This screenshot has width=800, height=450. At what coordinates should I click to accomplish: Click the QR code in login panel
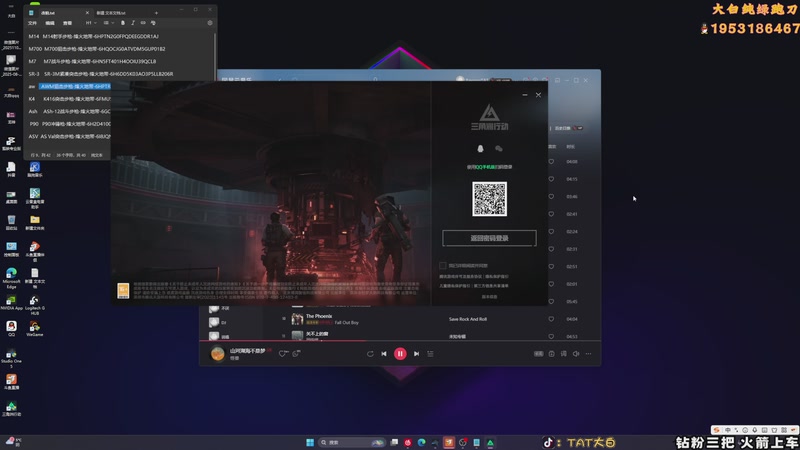coord(489,199)
